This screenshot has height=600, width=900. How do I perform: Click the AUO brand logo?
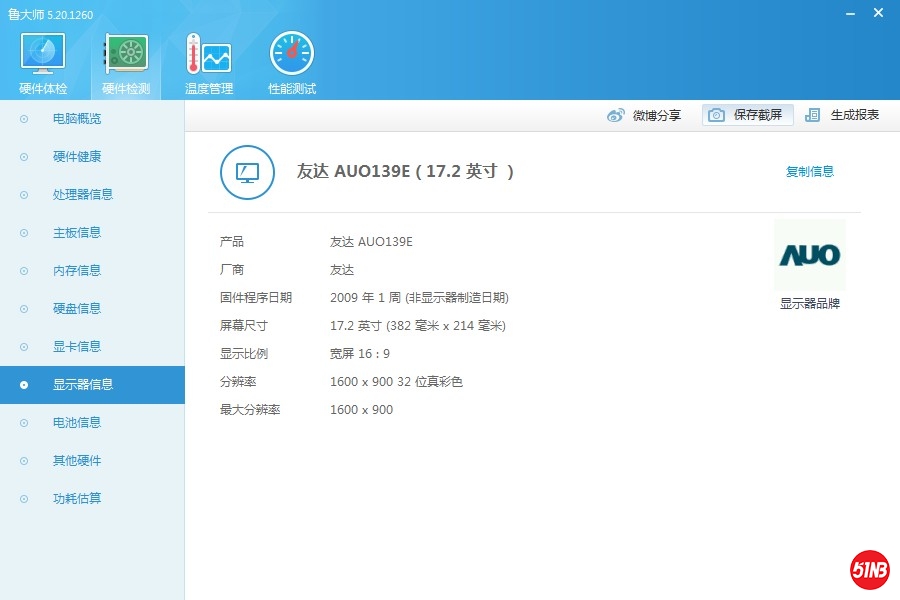coord(809,255)
